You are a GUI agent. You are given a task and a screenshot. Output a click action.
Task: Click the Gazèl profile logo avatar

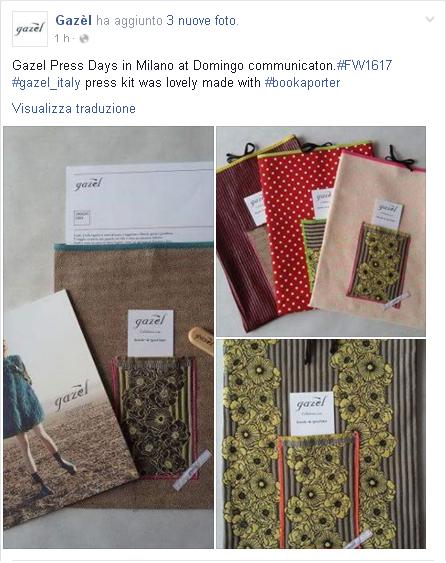pos(30,29)
